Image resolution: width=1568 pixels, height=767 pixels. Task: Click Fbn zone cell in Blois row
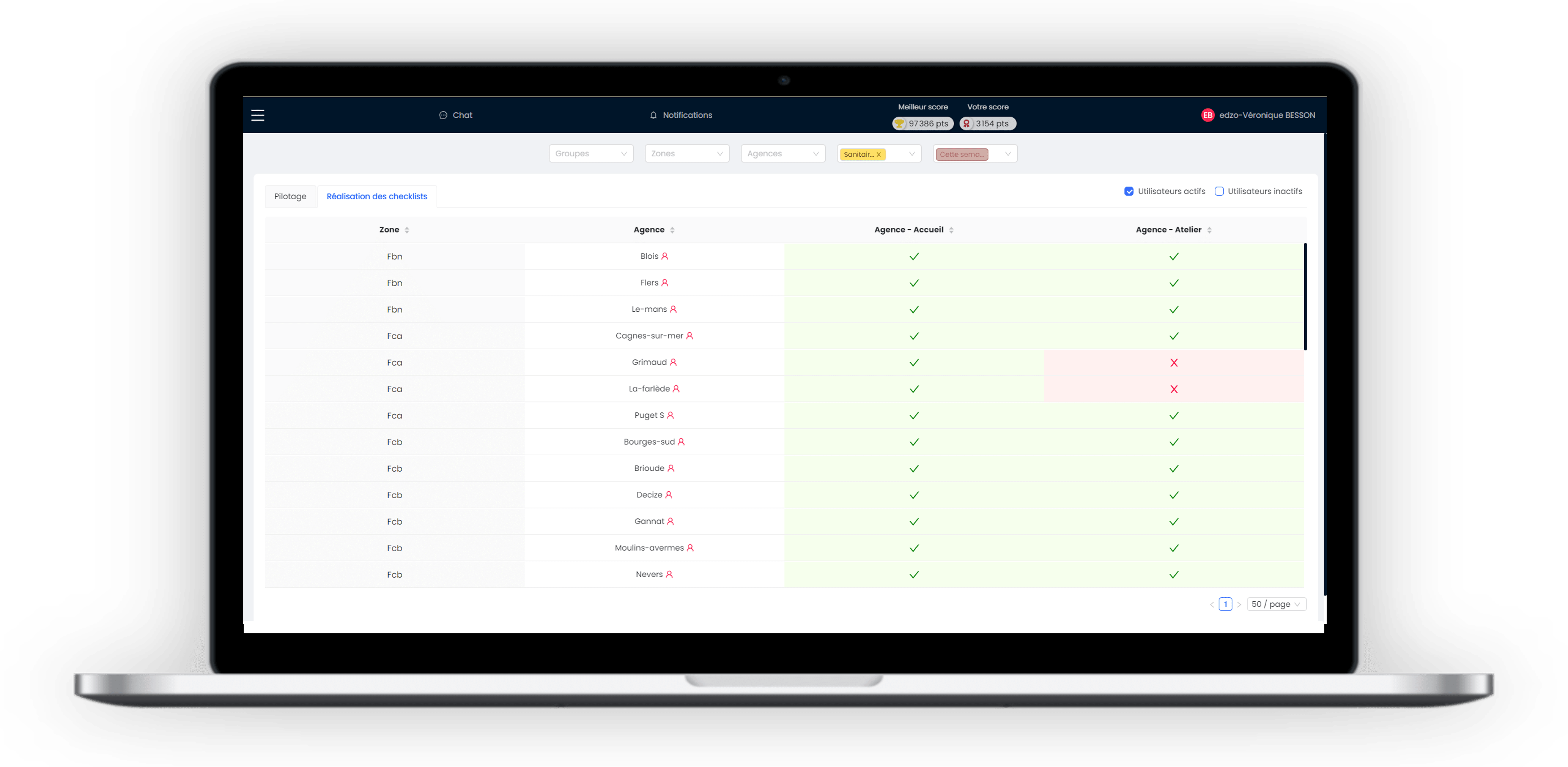pos(394,256)
